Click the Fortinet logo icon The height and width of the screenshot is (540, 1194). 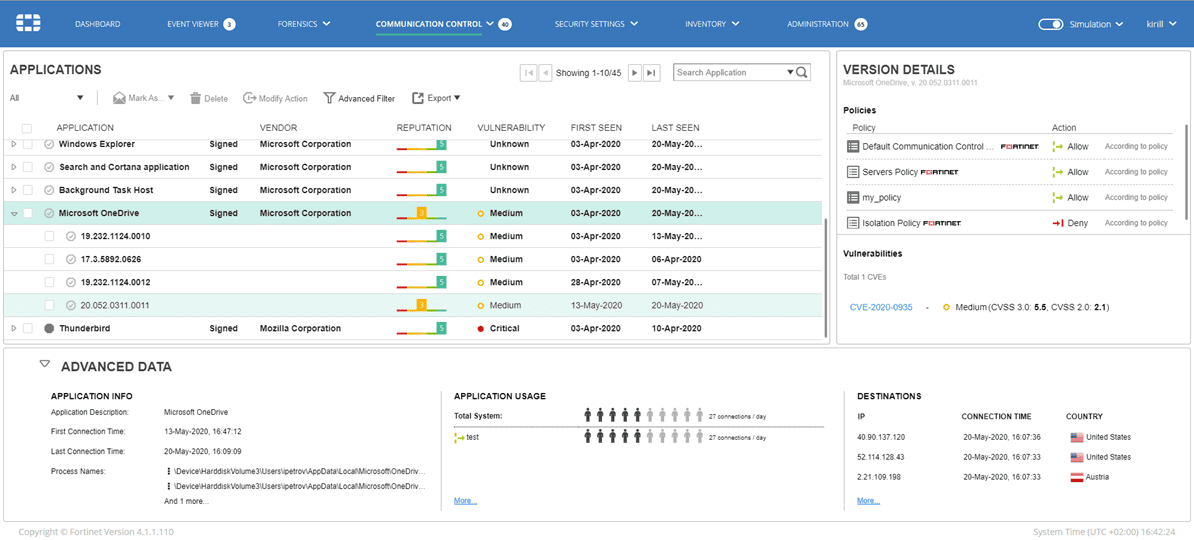pos(28,24)
